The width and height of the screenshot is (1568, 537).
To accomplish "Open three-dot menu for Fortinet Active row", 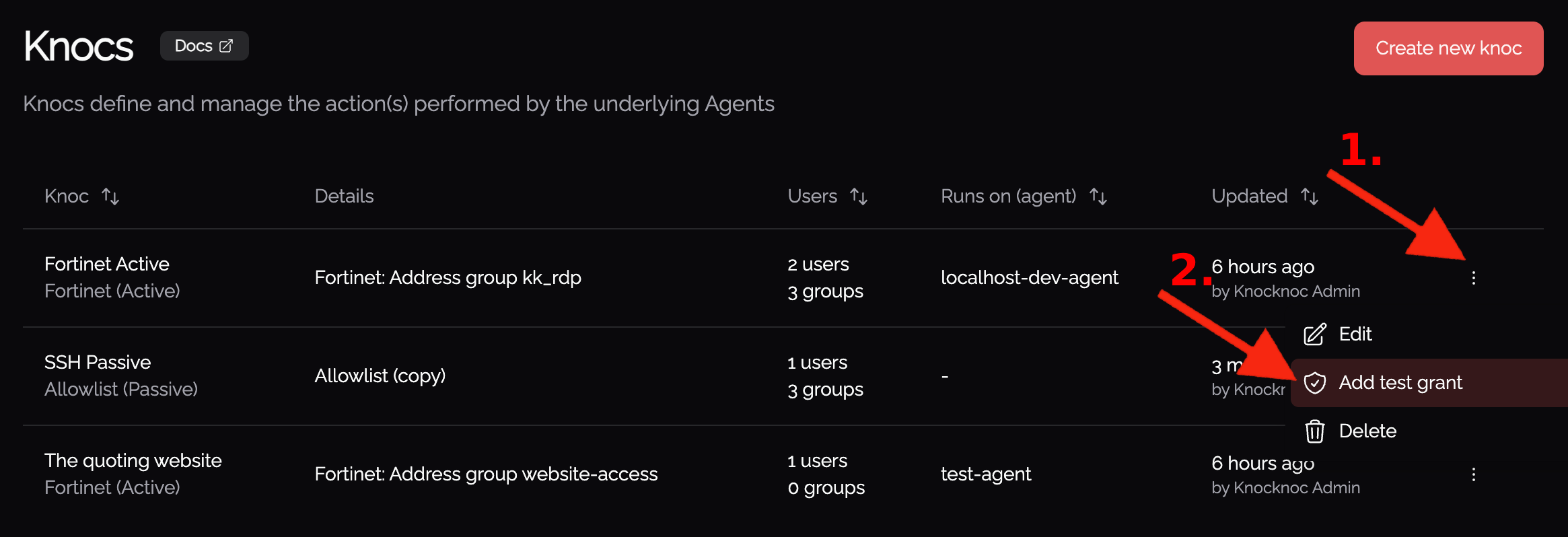I will click(1473, 278).
